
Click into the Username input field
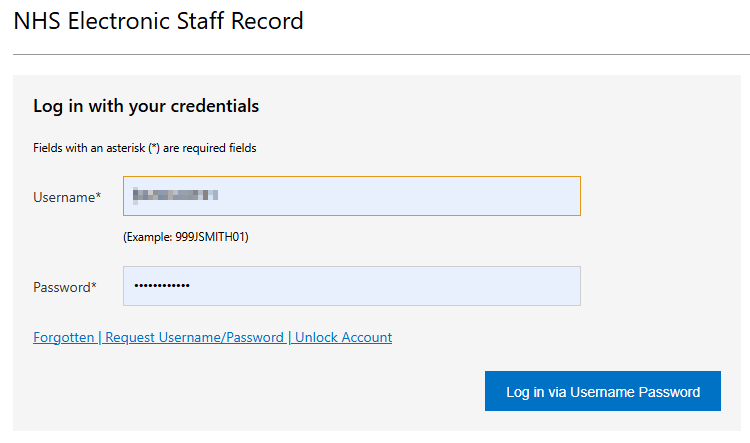(x=352, y=196)
